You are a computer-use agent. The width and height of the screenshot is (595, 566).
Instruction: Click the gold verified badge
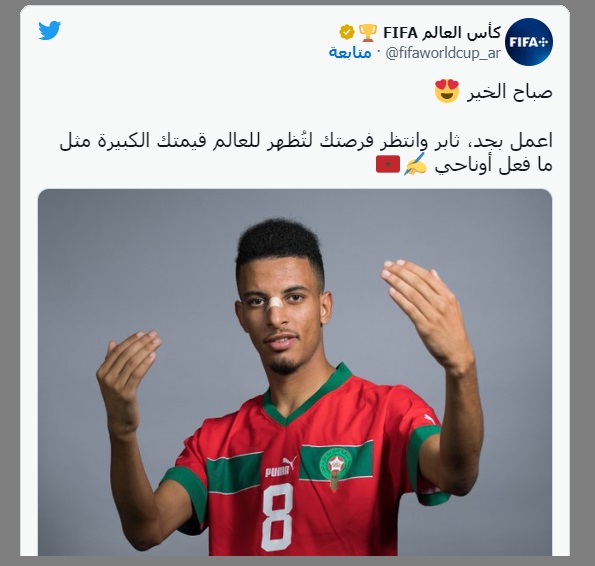pyautogui.click(x=347, y=33)
